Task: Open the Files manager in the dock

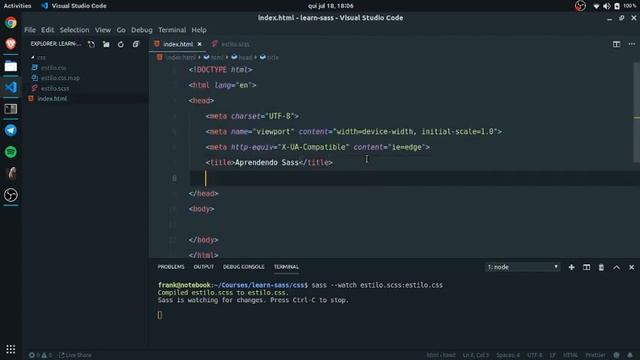Action: (11, 66)
